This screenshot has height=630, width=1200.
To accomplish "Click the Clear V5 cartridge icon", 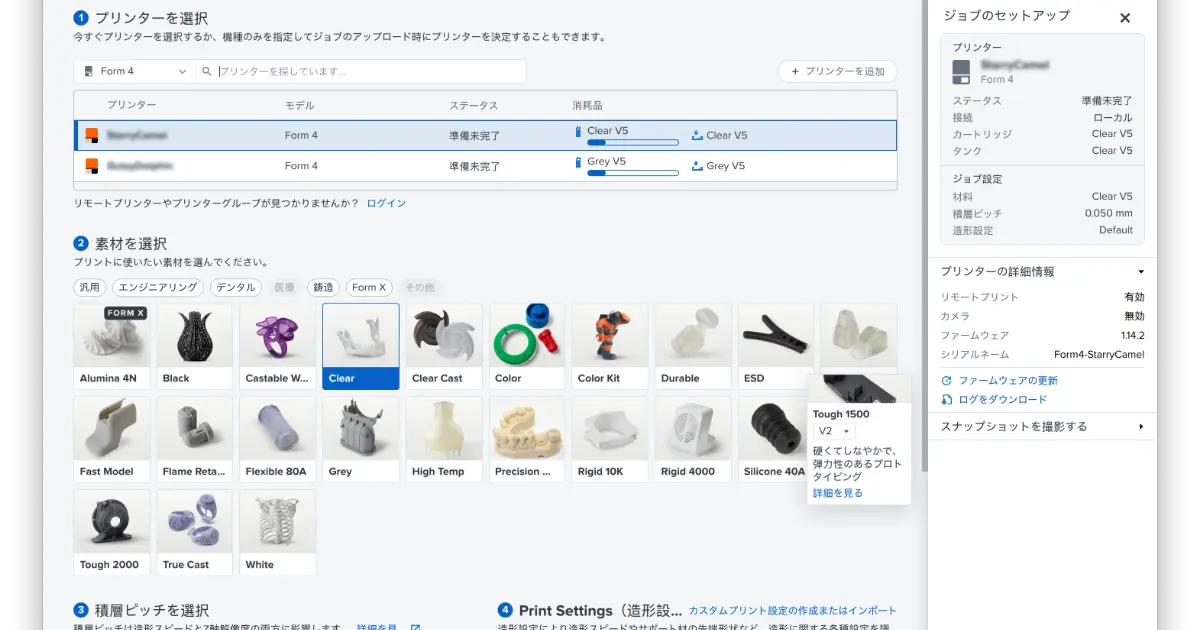I will 578,131.
